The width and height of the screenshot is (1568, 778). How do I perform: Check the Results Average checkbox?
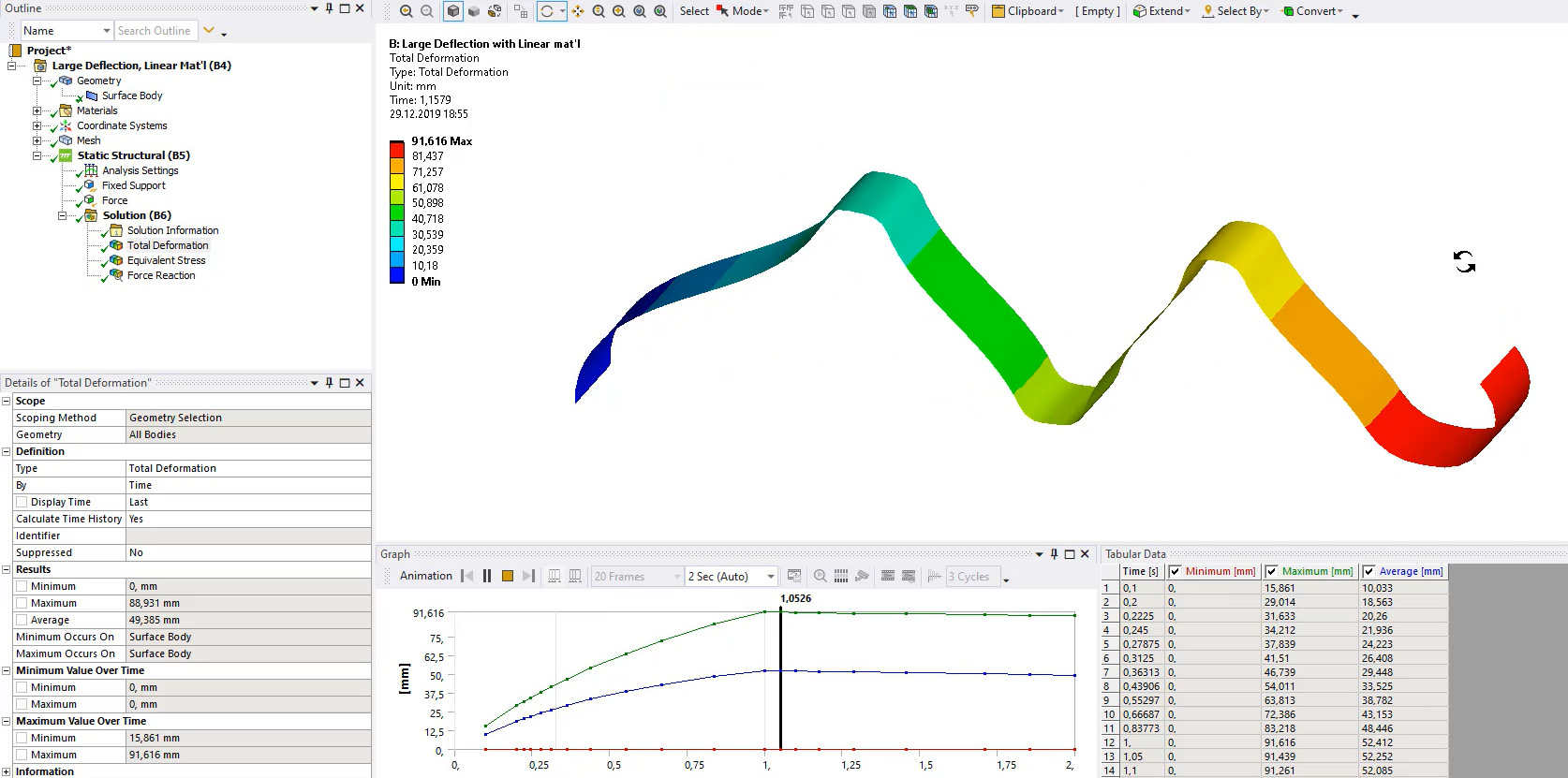22,620
